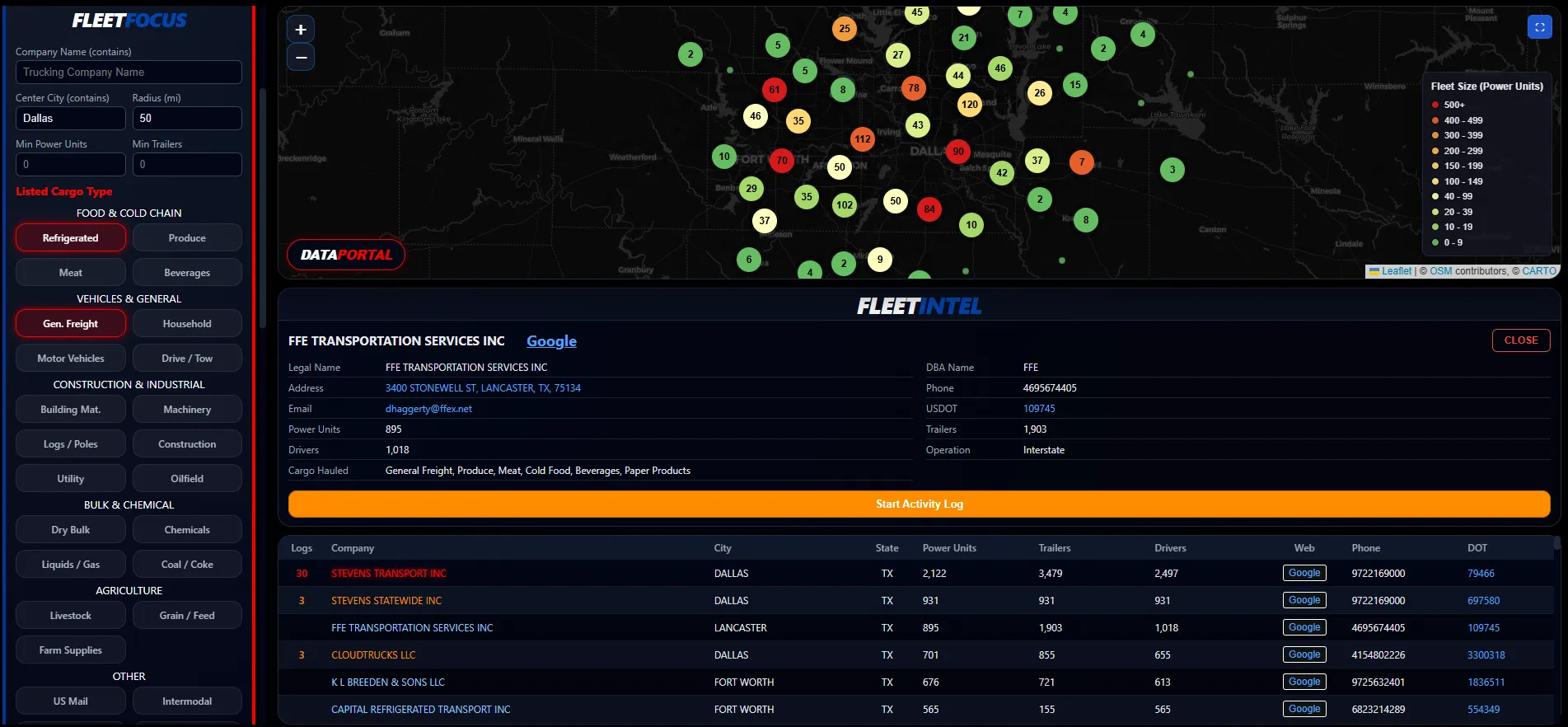1568x727 pixels.
Task: Open the yellow cluster marker 120
Action: coord(970,104)
